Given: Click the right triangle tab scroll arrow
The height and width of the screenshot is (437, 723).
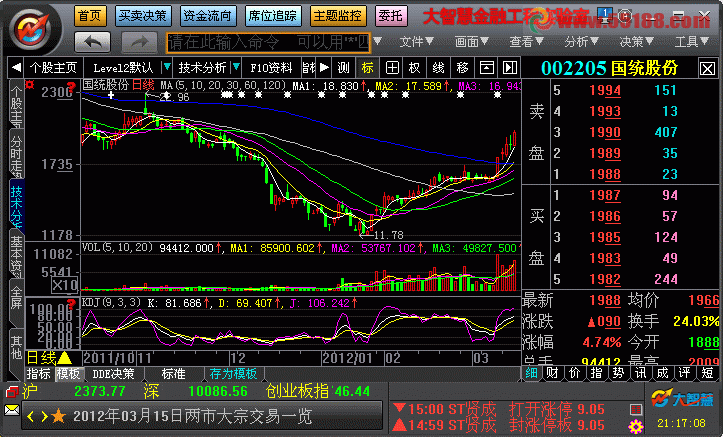Looking at the screenshot, I should (x=324, y=68).
